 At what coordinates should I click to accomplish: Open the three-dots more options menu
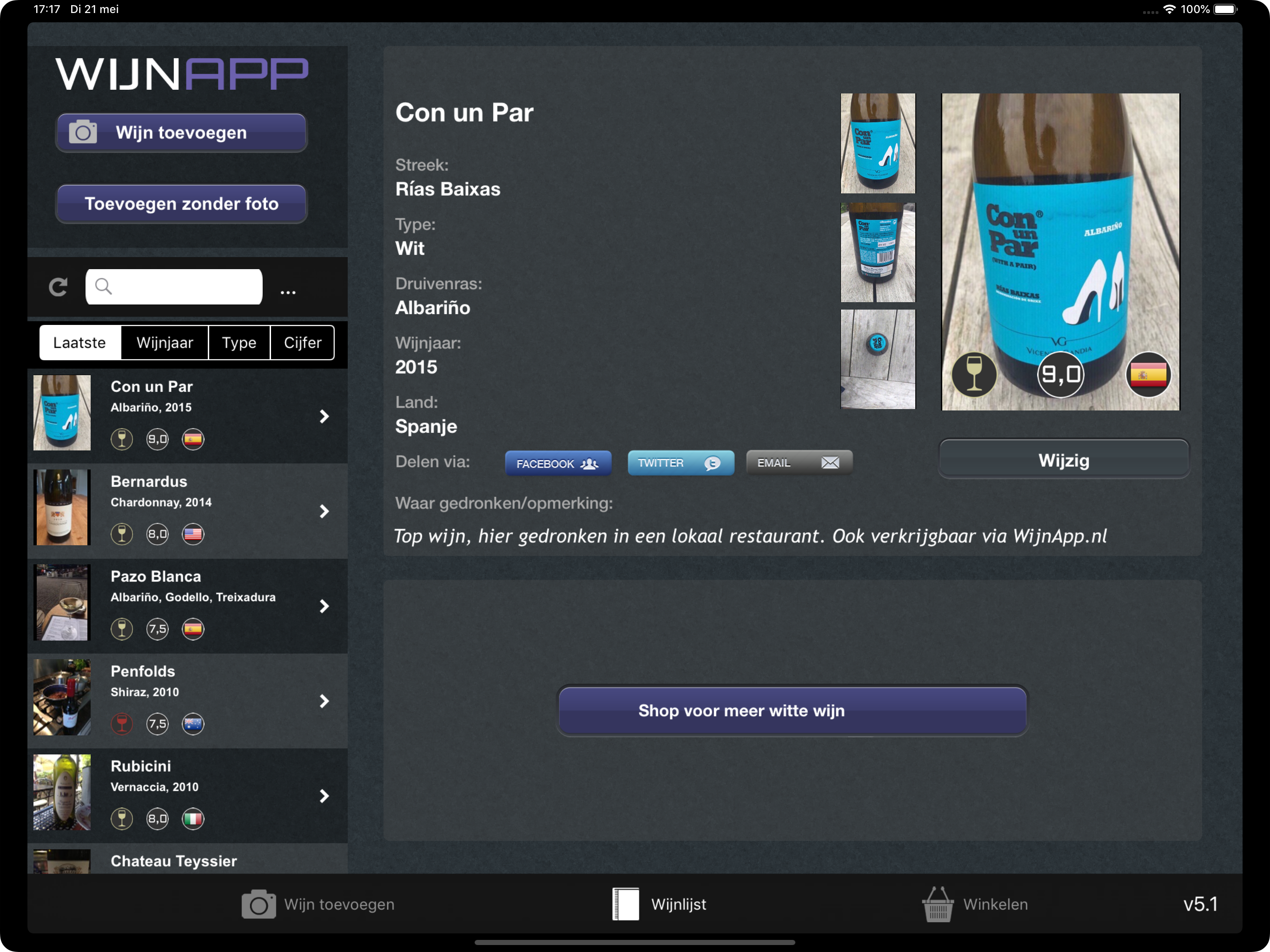pyautogui.click(x=288, y=292)
